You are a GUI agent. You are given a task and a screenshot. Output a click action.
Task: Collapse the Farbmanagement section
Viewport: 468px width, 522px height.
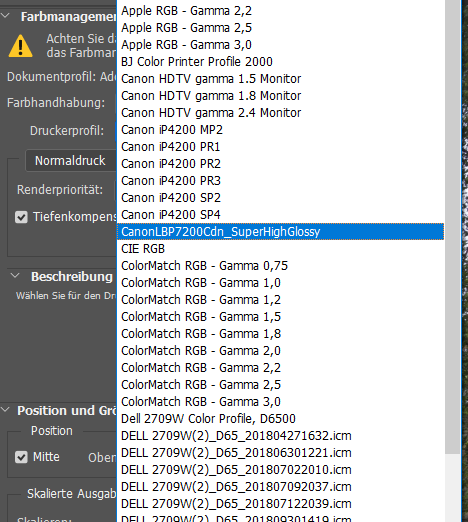(x=5, y=16)
